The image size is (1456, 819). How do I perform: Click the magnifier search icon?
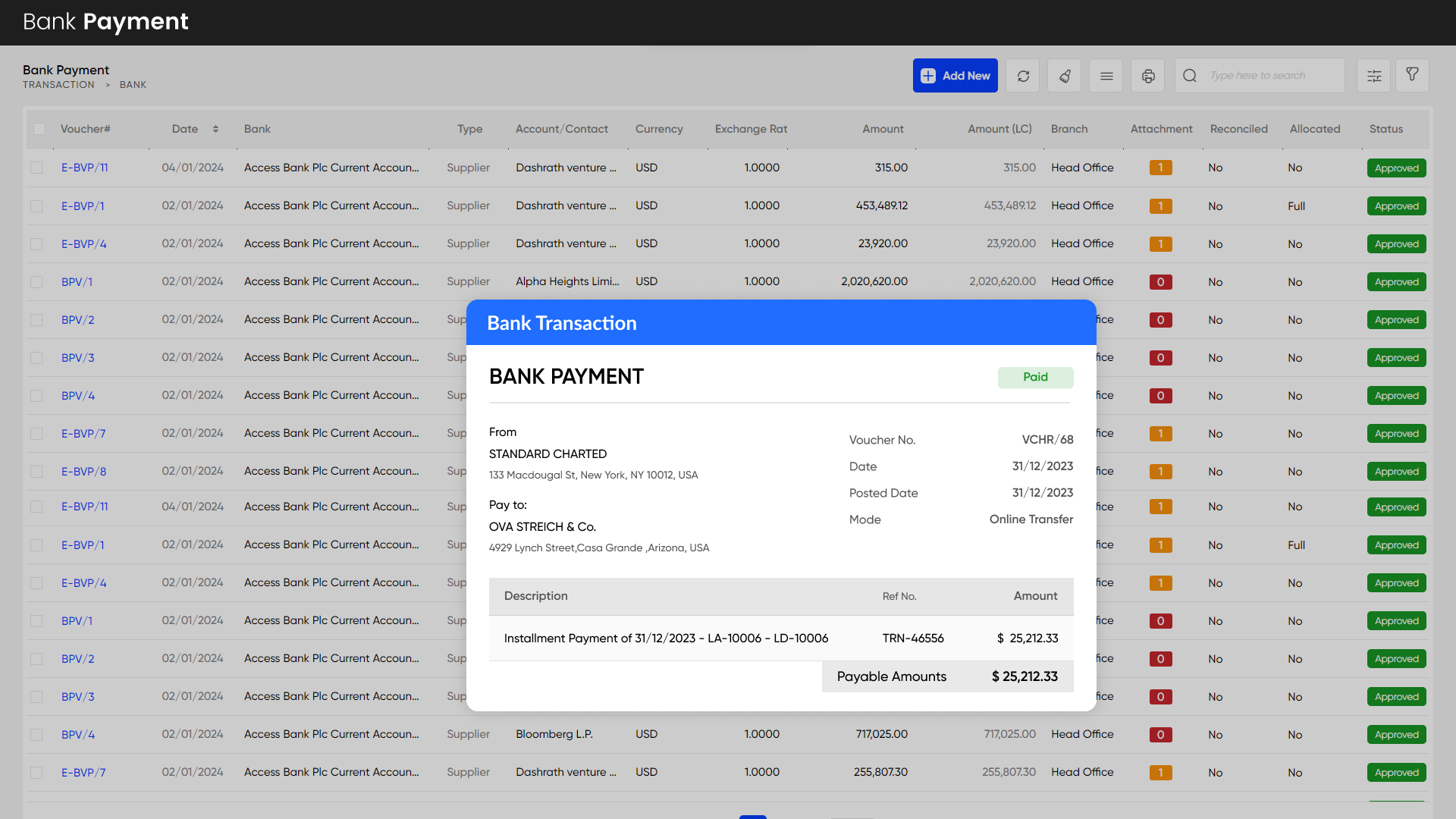1190,76
